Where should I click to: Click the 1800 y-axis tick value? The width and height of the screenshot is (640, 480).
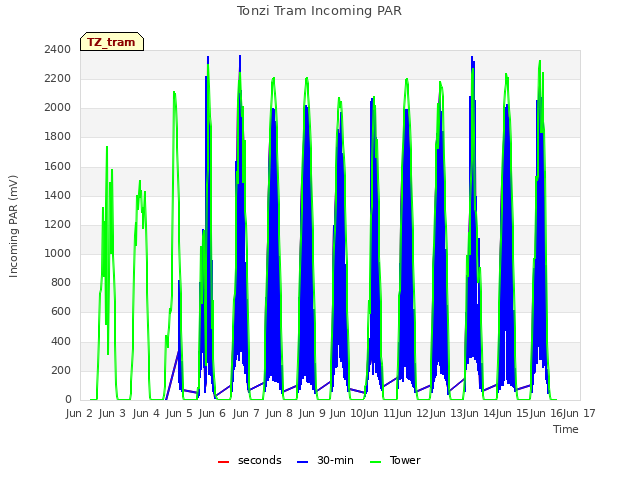pos(58,137)
